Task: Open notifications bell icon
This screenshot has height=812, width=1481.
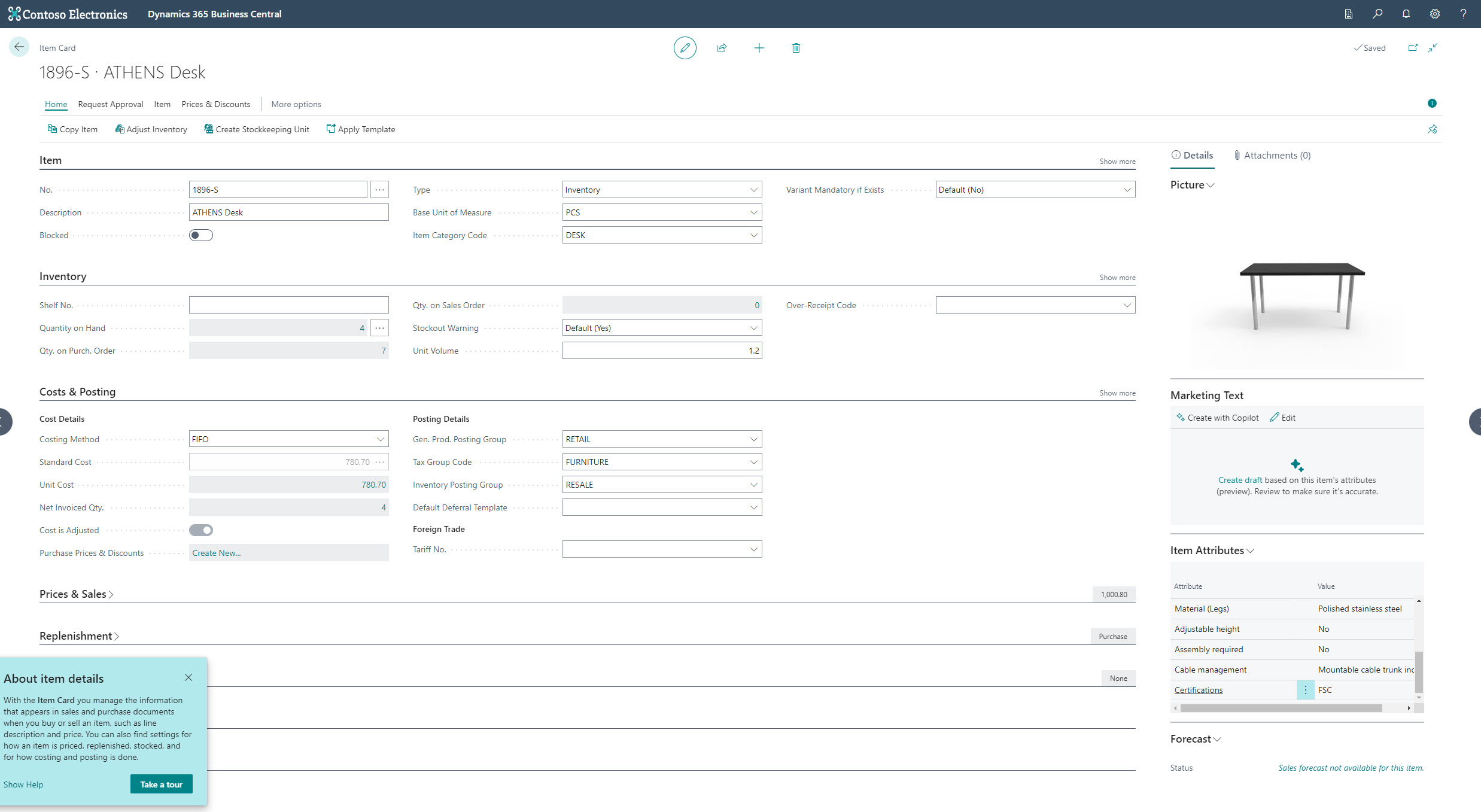Action: 1406,14
